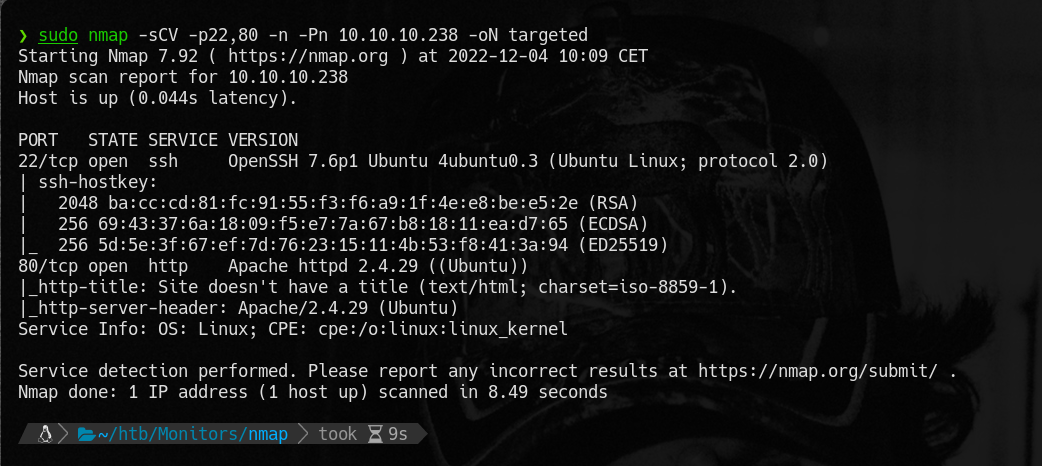Click the chevron separator before 'took'

302,434
